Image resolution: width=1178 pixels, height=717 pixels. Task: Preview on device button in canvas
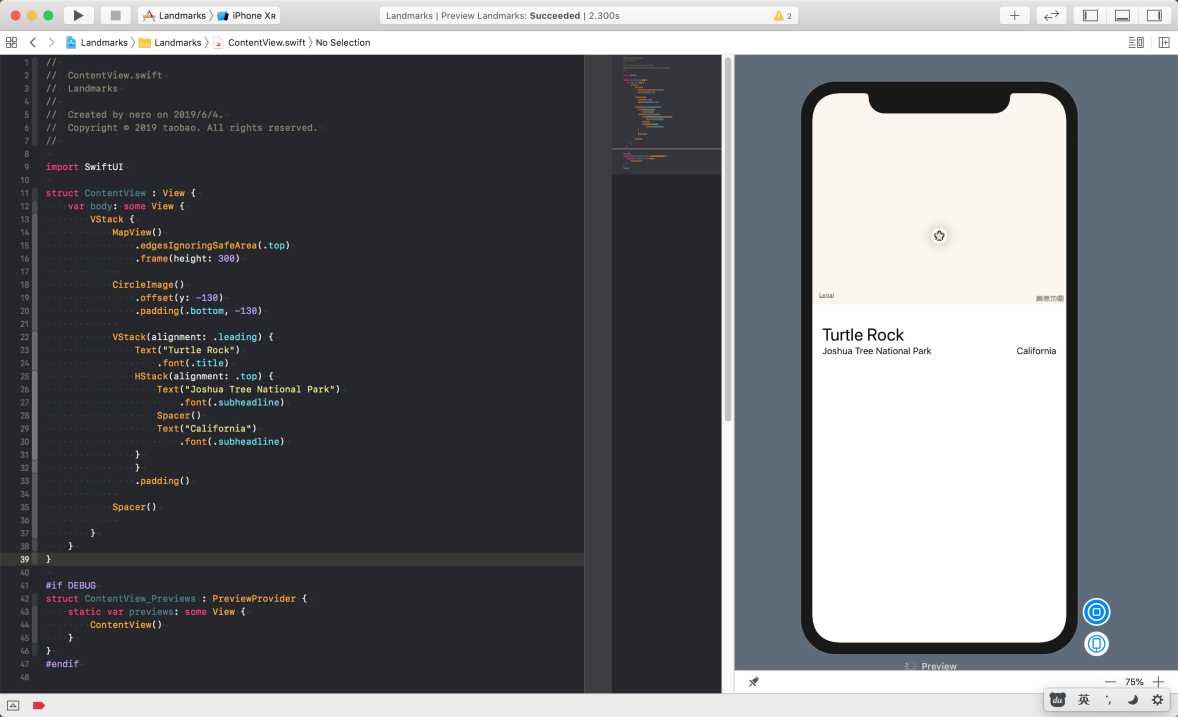click(1096, 644)
